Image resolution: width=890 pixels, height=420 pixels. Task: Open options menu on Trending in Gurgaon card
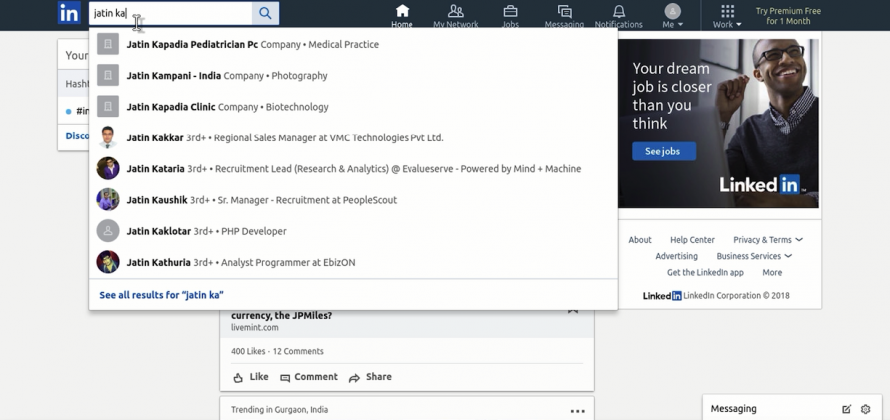pos(577,411)
